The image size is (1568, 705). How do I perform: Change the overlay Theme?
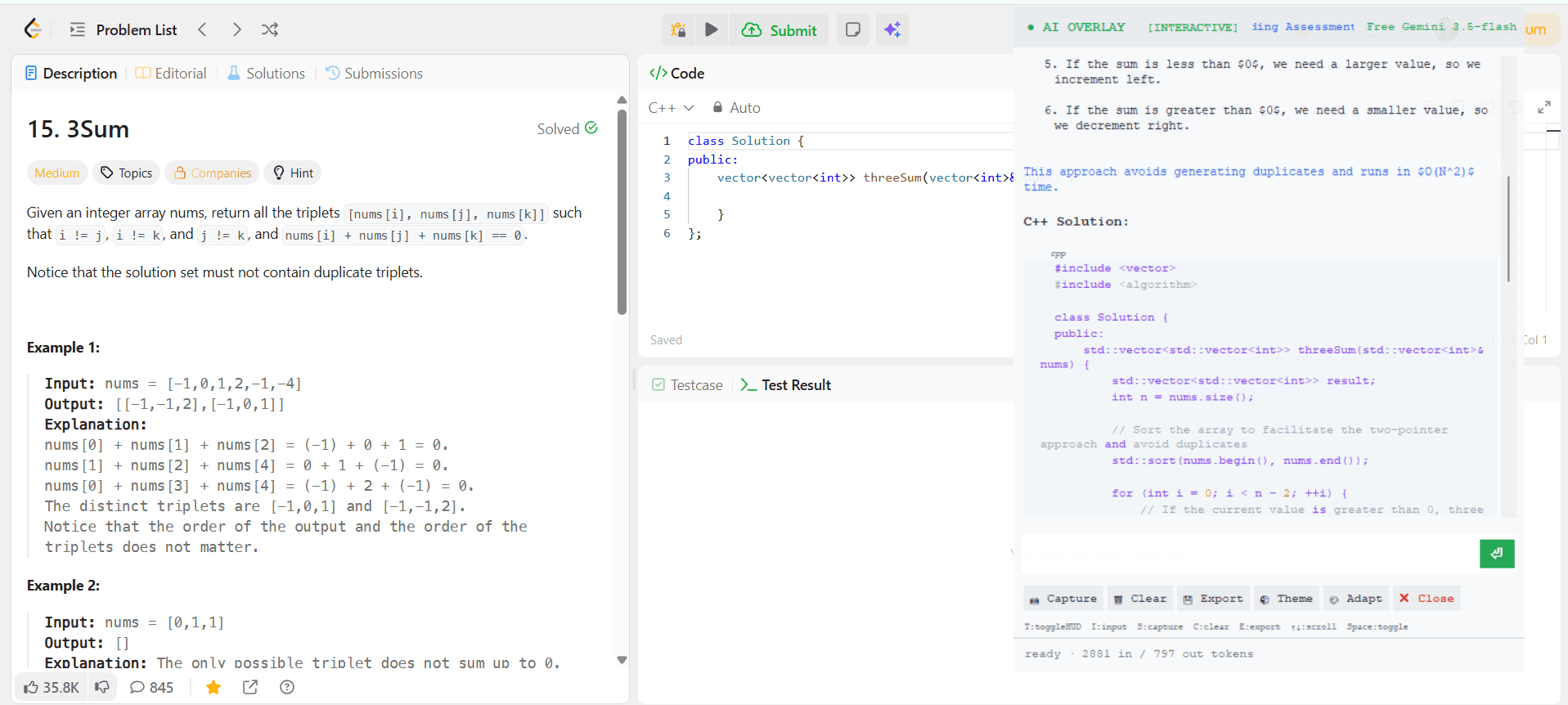[x=1286, y=599]
